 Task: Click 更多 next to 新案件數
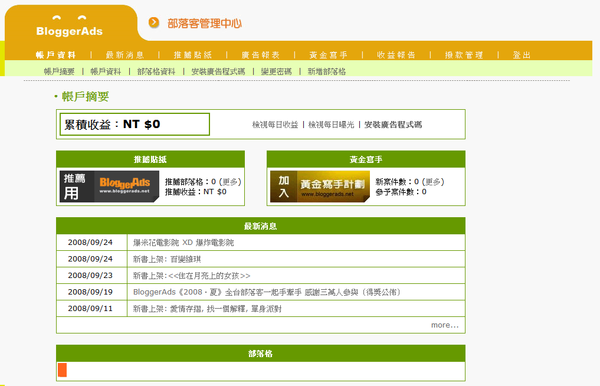coord(433,182)
